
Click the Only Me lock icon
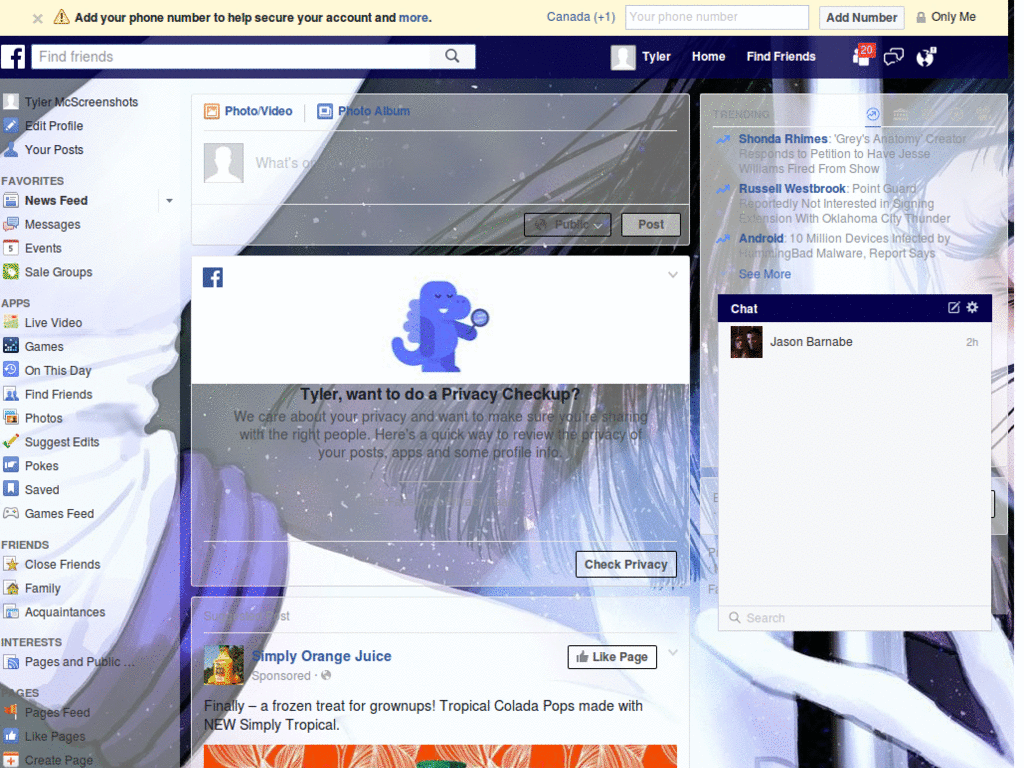pos(921,18)
